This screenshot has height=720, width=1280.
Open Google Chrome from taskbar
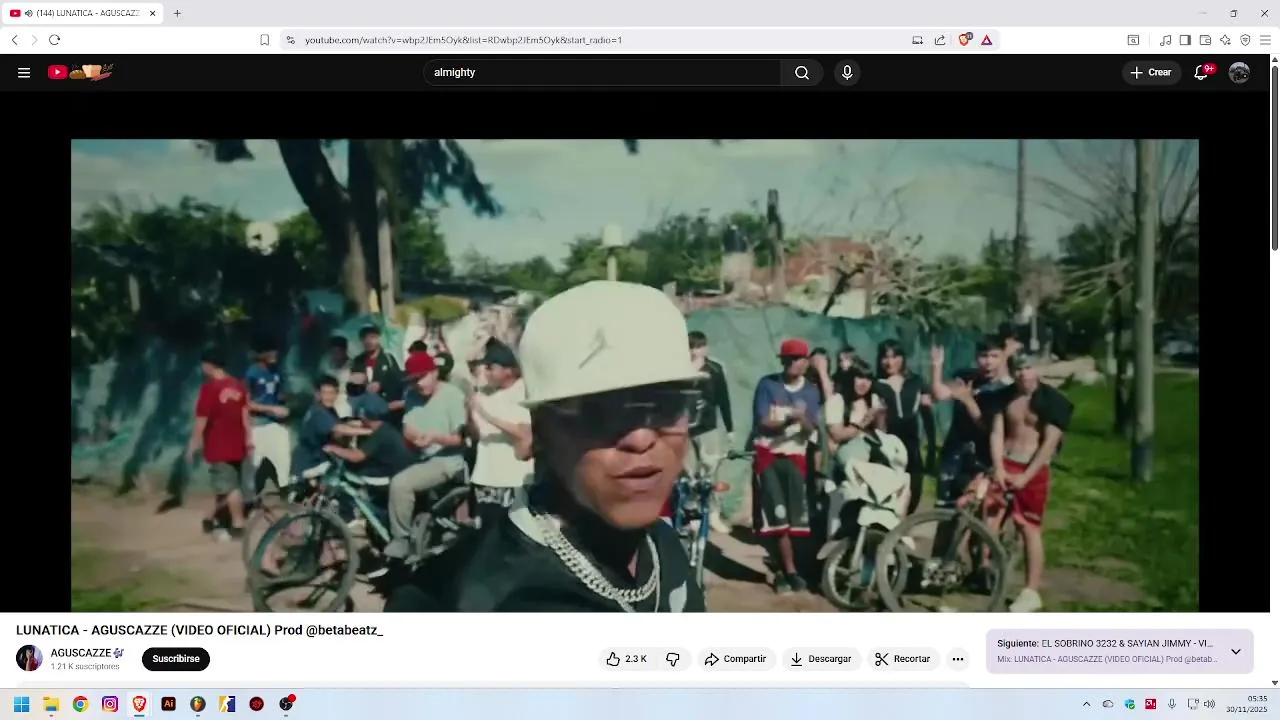pyautogui.click(x=80, y=704)
